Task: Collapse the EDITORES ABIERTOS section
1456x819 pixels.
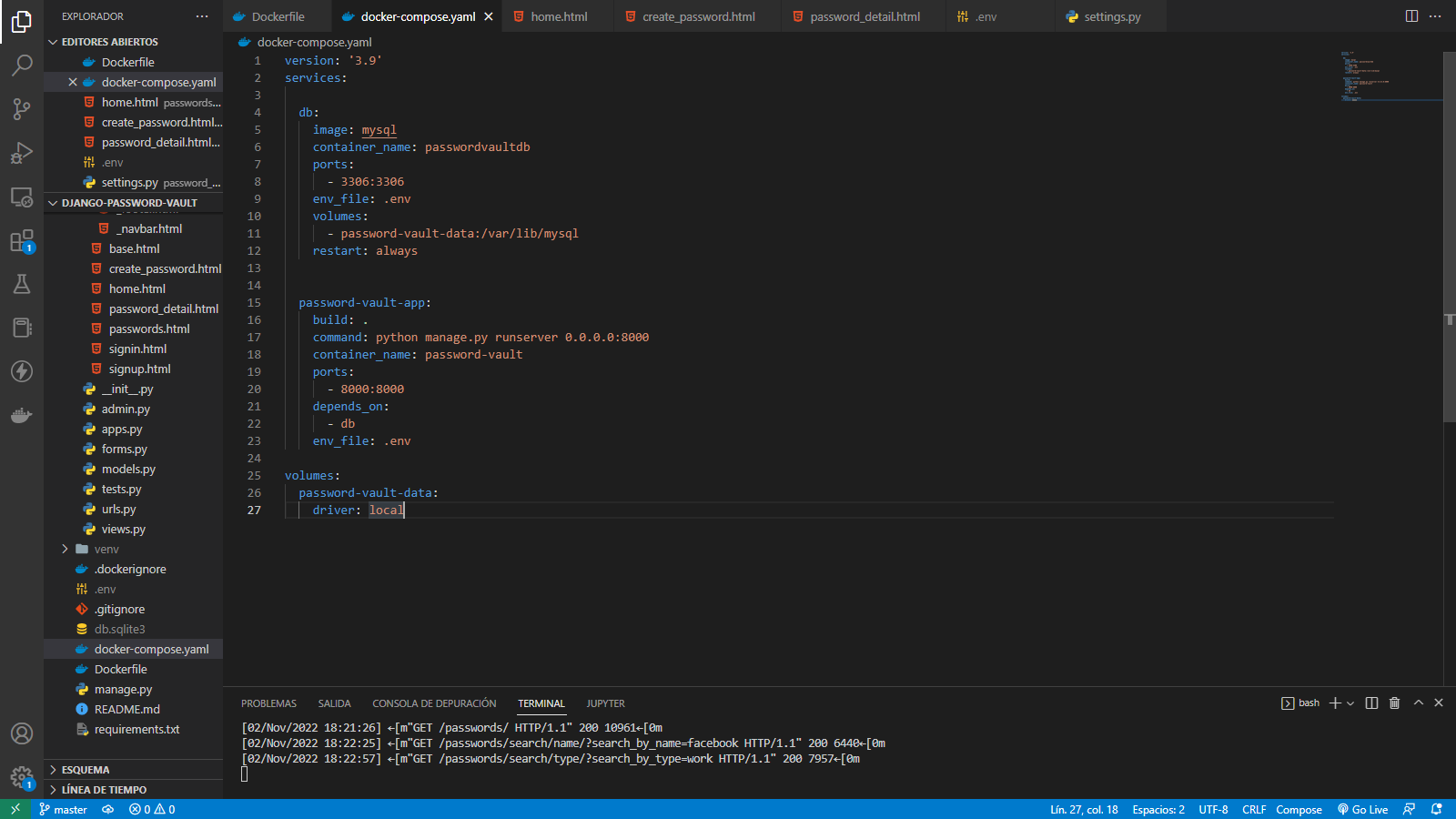Action: tap(109, 42)
